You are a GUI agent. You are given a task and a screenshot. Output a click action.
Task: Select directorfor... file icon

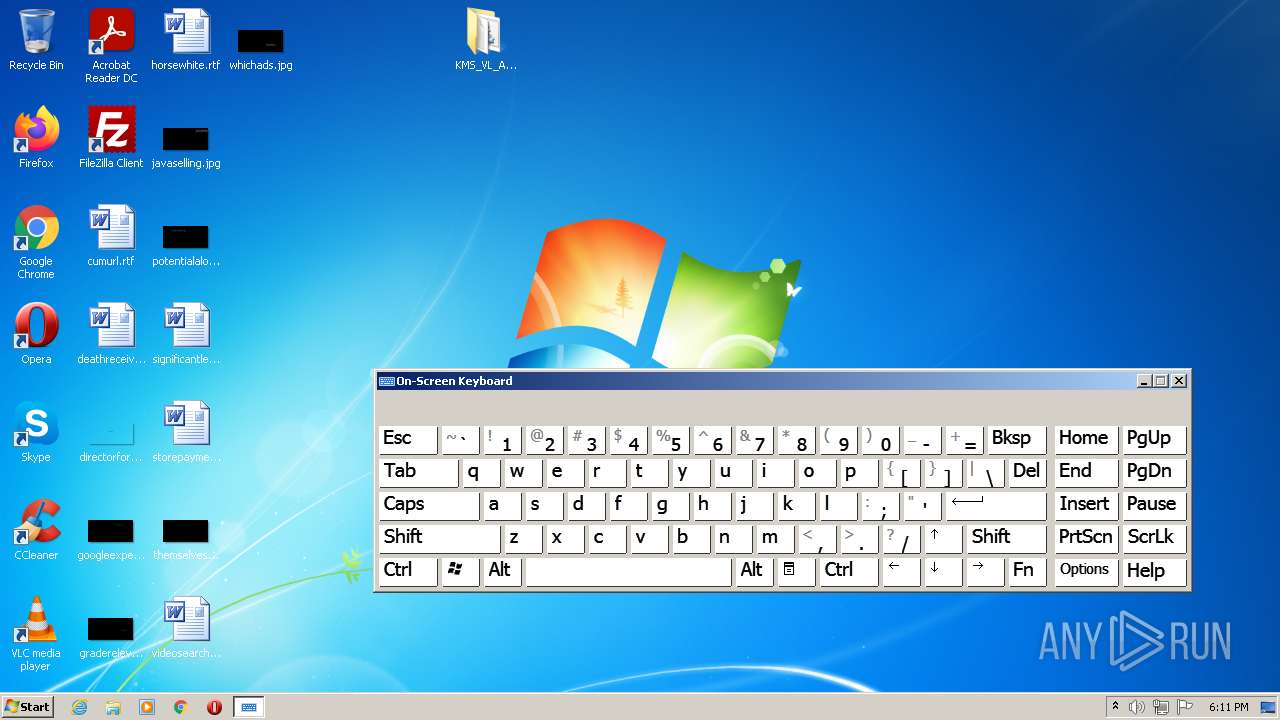pos(111,441)
